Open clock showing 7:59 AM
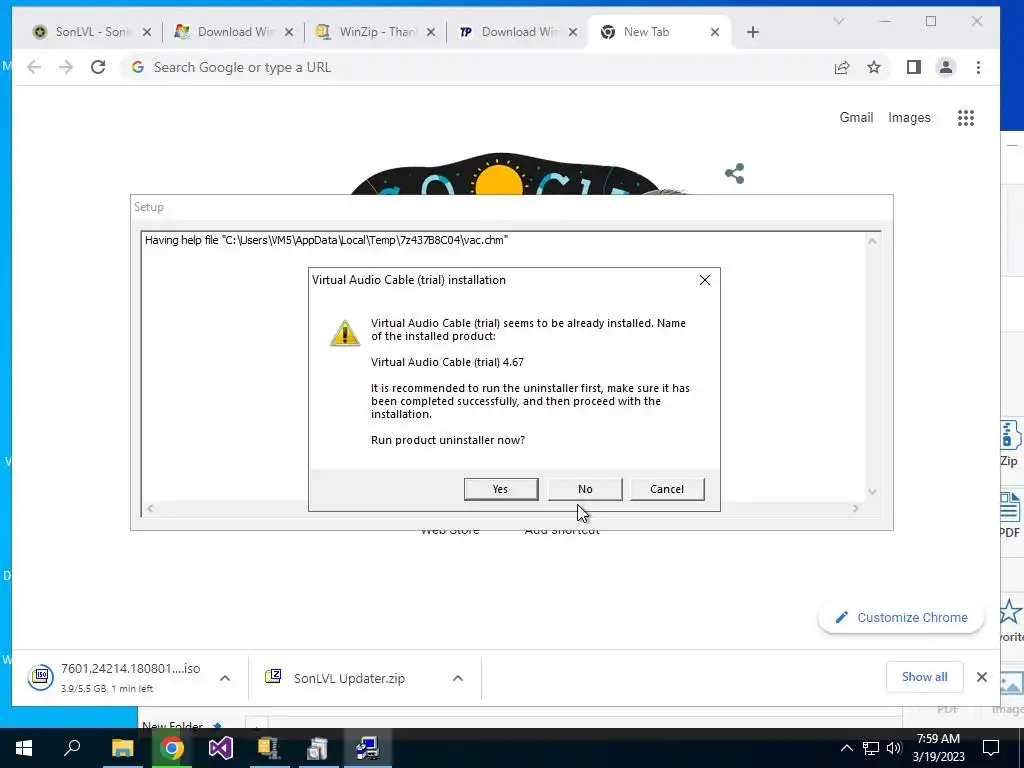Viewport: 1024px width, 768px height. [938, 748]
